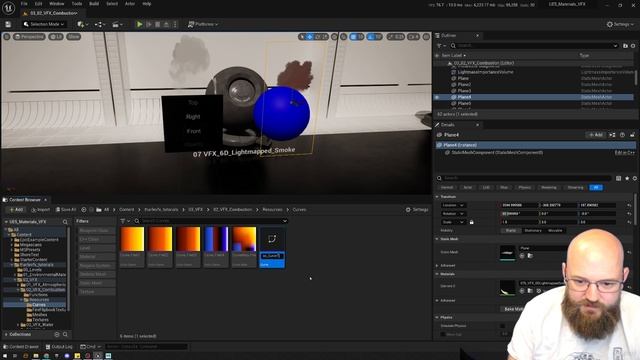Open the Edit menu
The width and height of the screenshot is (640, 360).
pos(38,4)
